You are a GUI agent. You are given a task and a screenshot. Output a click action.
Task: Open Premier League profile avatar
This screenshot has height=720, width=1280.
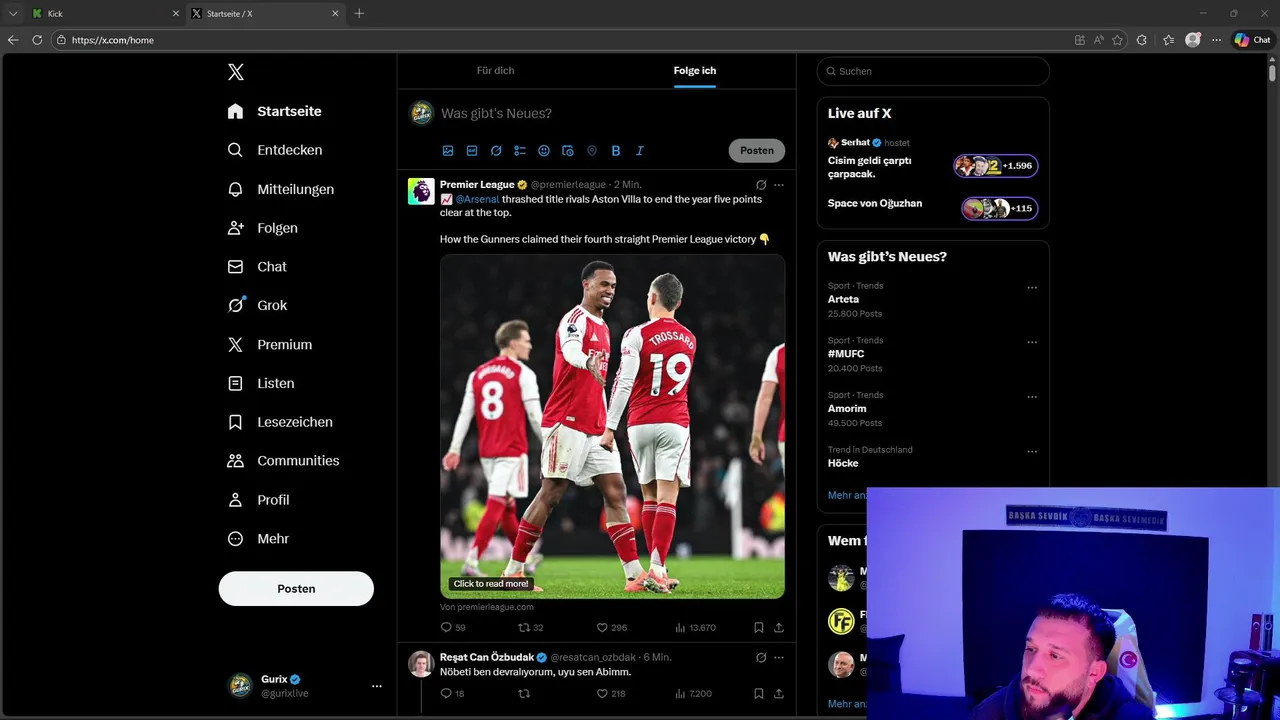tap(421, 191)
